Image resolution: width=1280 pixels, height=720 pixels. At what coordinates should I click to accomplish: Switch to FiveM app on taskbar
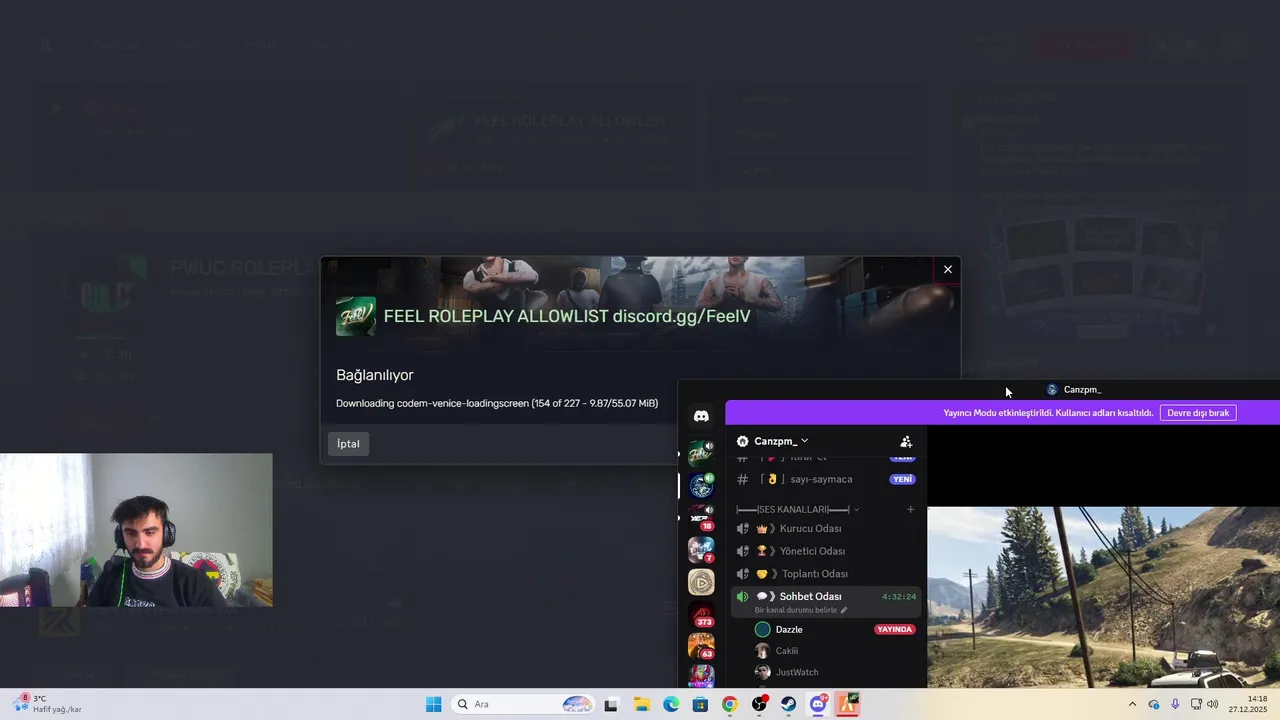tap(848, 704)
